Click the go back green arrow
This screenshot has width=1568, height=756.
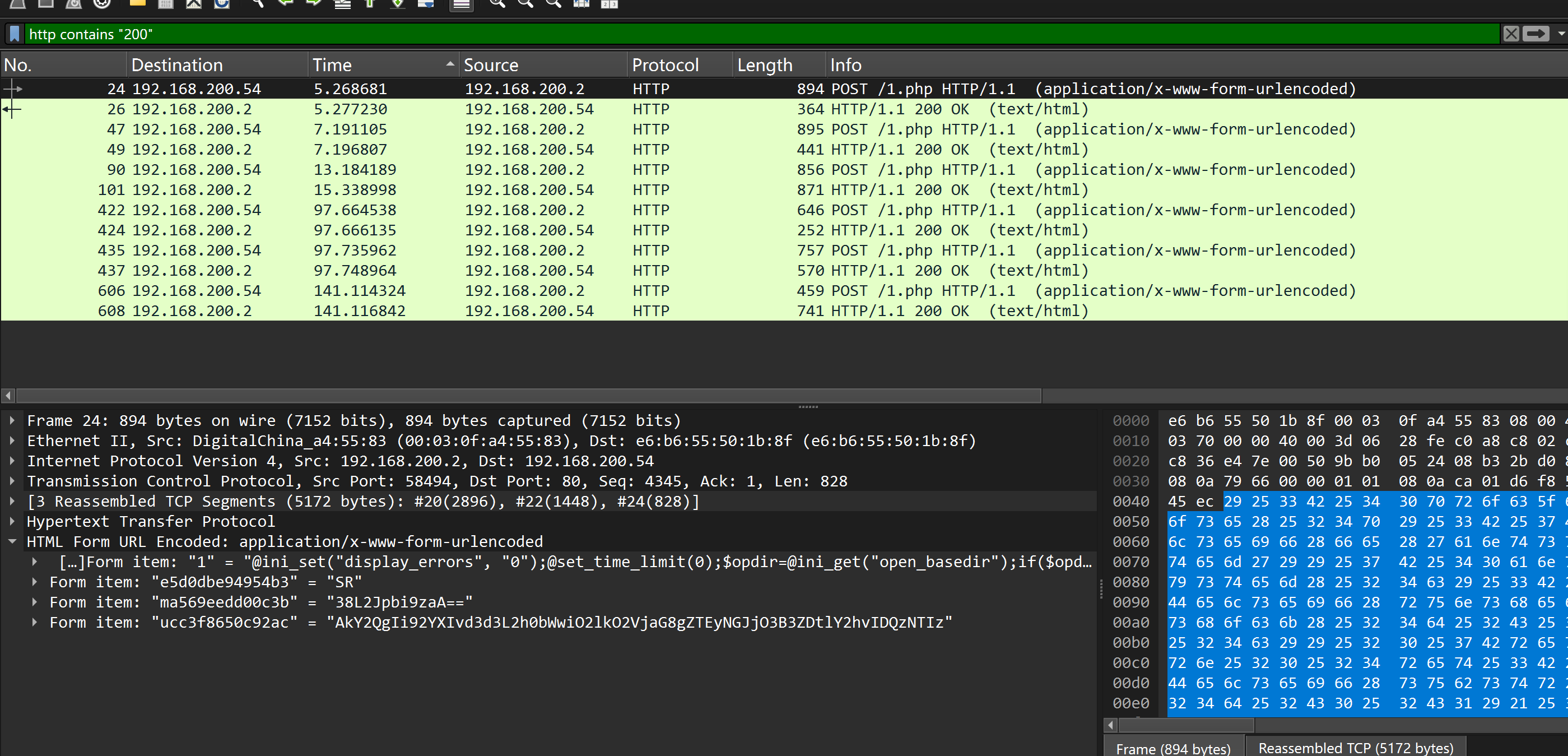[x=285, y=4]
